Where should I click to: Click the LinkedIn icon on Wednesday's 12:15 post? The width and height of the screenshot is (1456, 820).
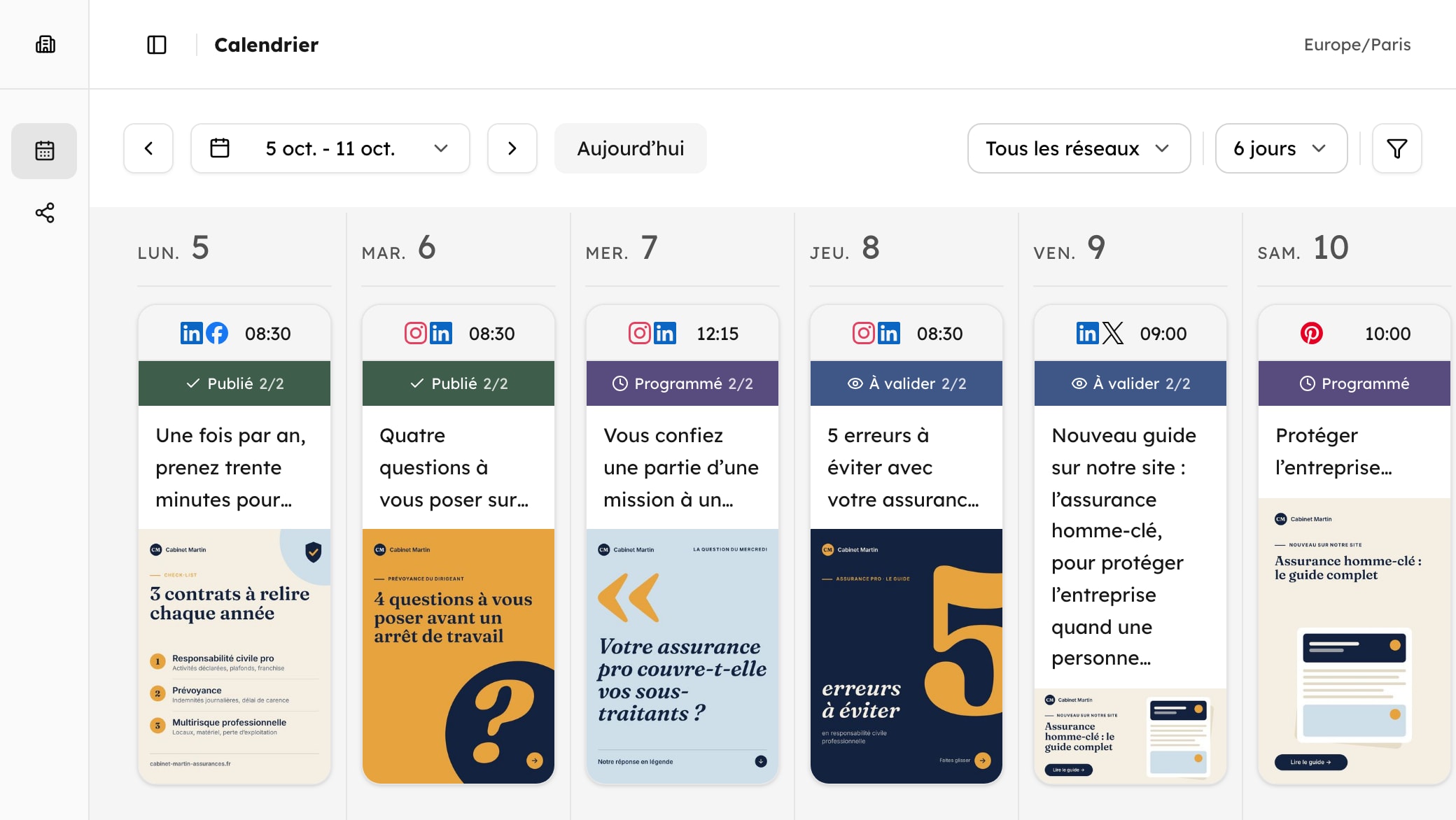pos(665,333)
